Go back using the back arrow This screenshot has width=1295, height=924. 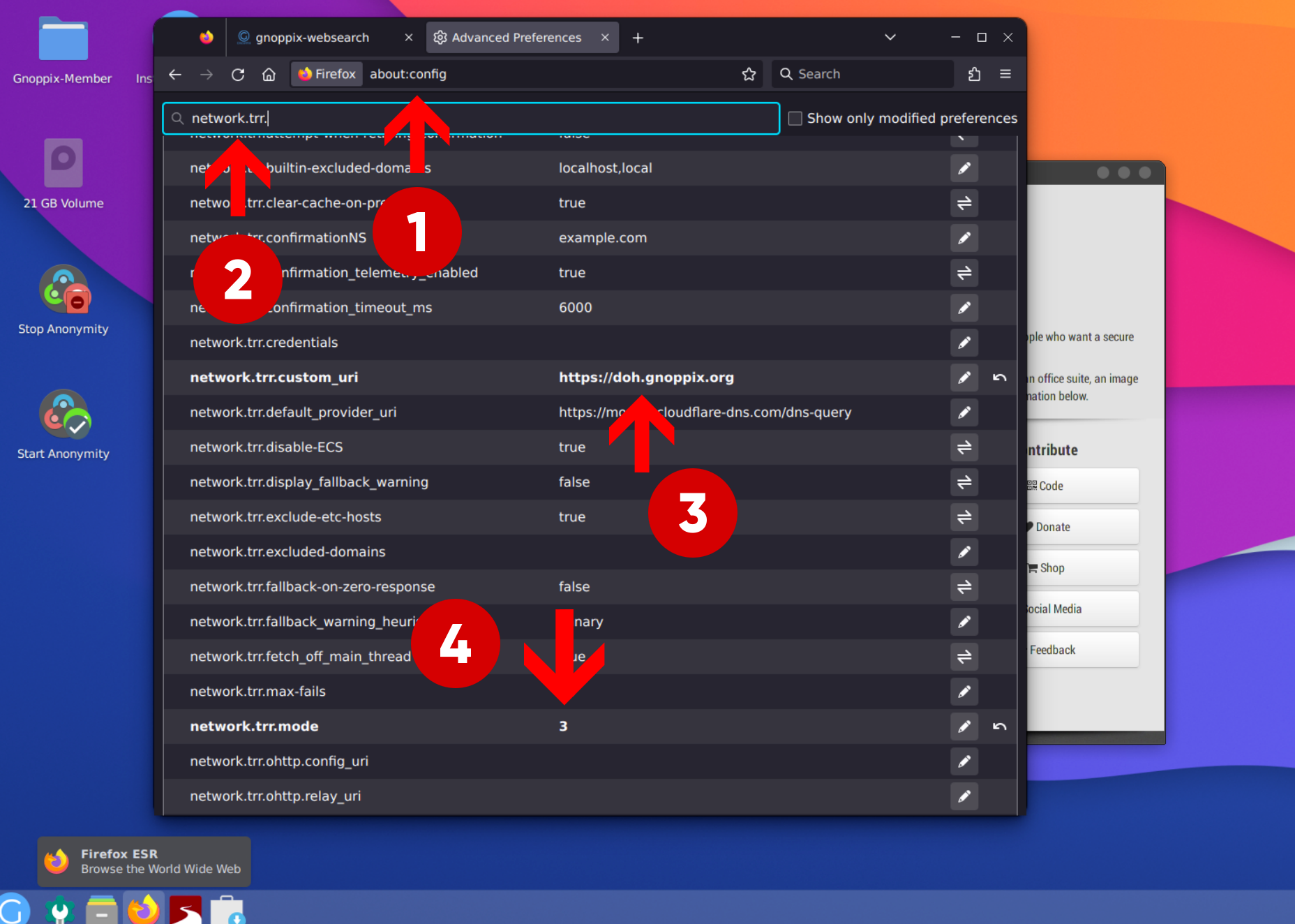click(175, 75)
